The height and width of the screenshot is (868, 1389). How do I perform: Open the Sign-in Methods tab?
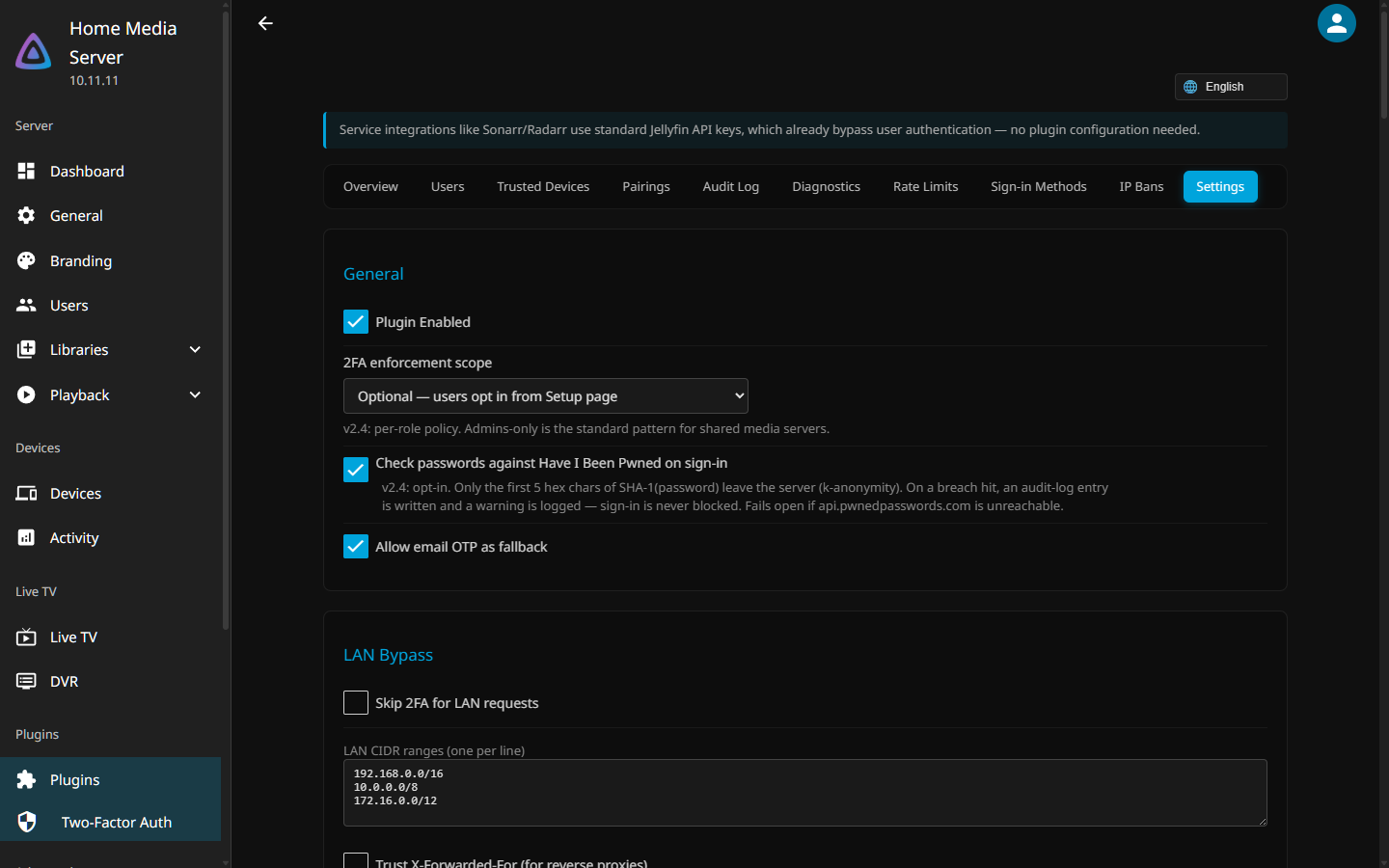1039,186
